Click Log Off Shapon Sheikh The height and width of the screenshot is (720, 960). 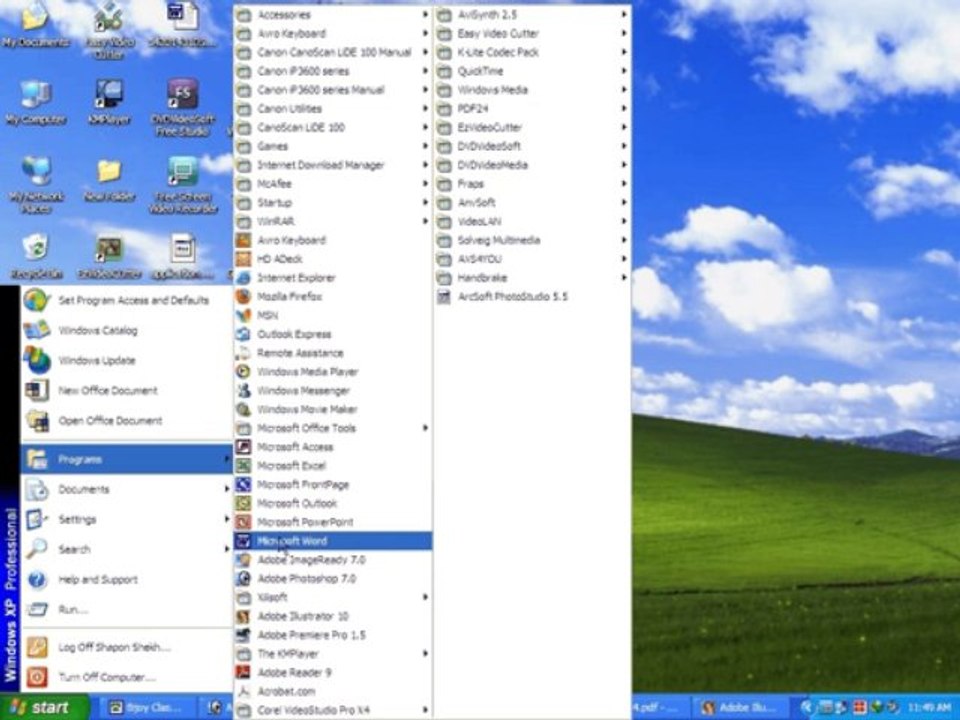point(126,647)
